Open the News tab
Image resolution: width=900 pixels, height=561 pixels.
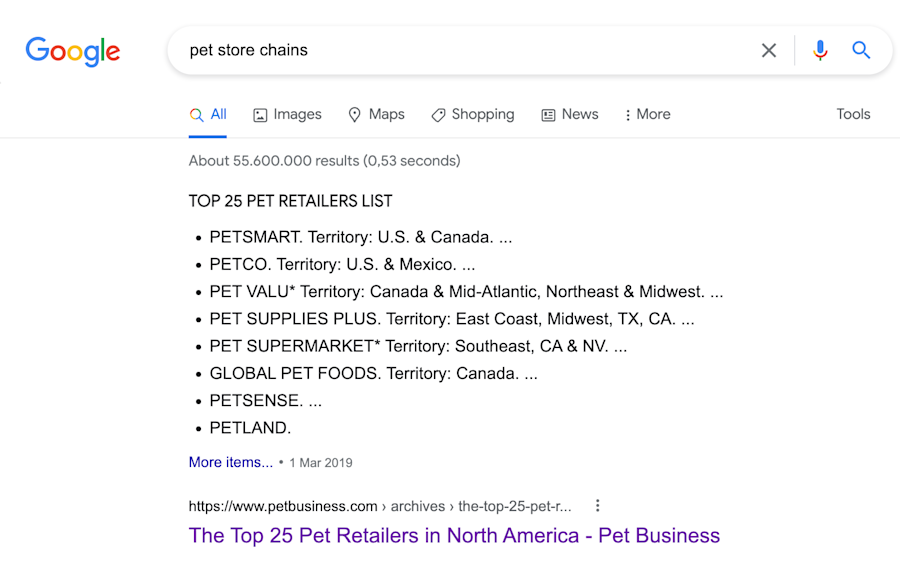point(579,114)
